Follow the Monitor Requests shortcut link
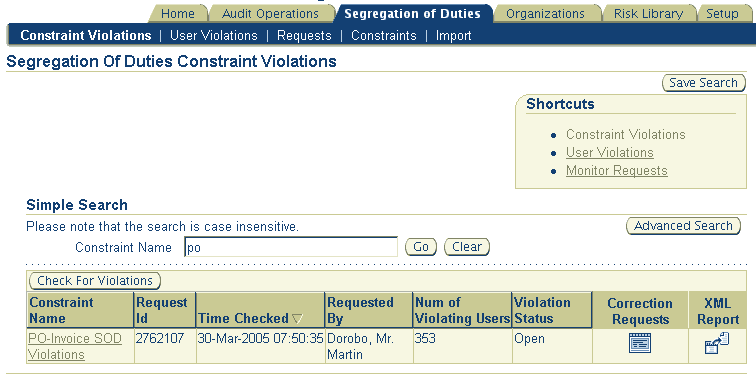Screen dimensions: 756x375 (x=617, y=171)
